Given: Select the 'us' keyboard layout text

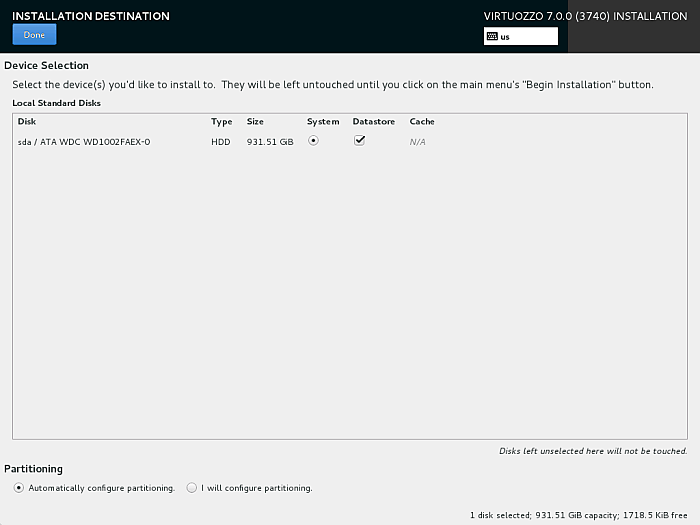Looking at the screenshot, I should 505,36.
